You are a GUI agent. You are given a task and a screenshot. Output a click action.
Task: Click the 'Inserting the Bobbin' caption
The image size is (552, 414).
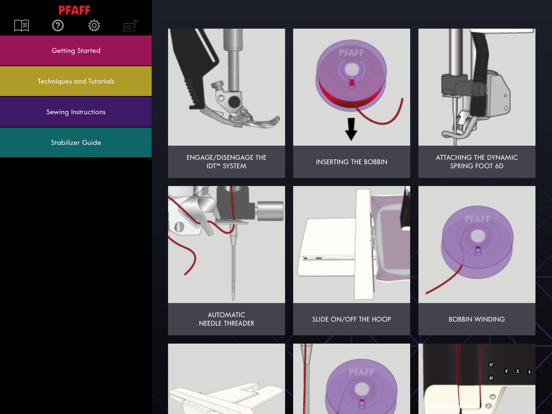click(351, 162)
